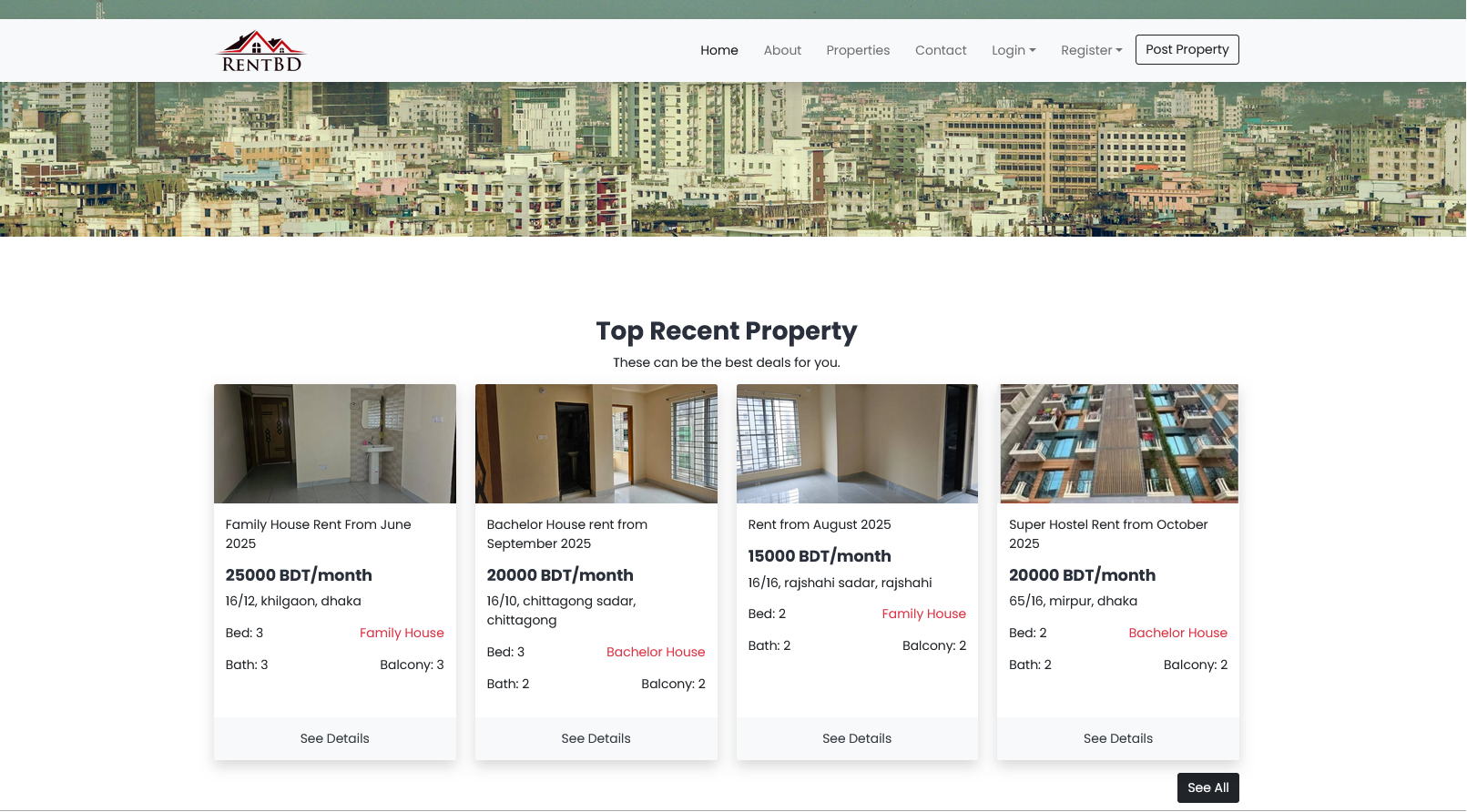Viewport: 1467px width, 812px height.
Task: Open the Properties nav link
Action: coord(857,50)
